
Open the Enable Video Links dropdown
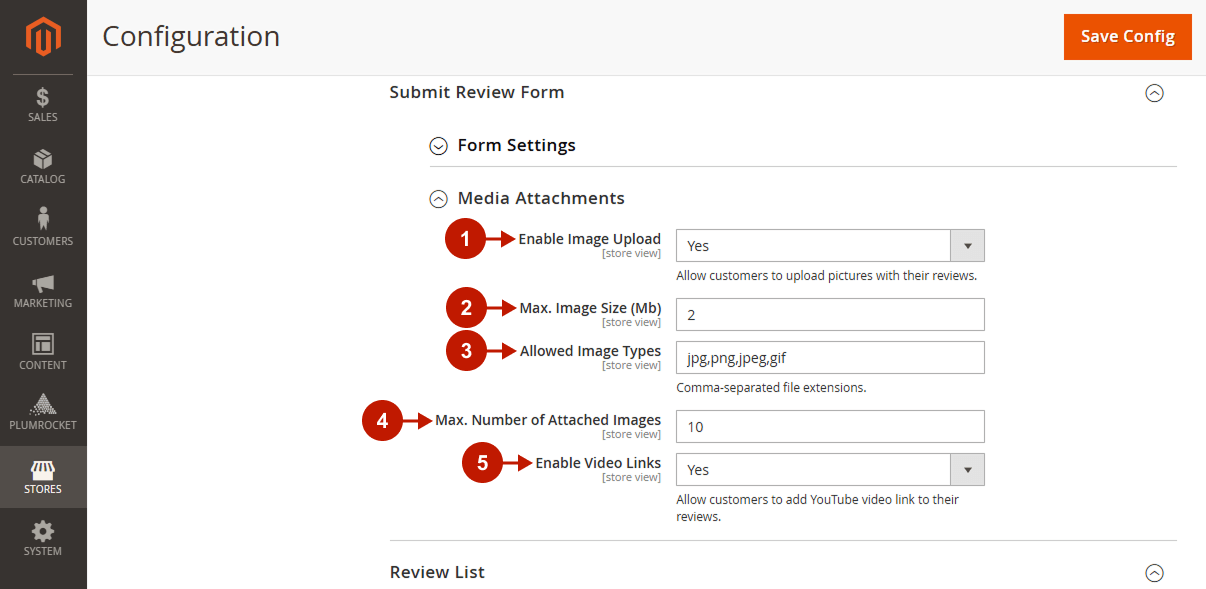(x=830, y=470)
